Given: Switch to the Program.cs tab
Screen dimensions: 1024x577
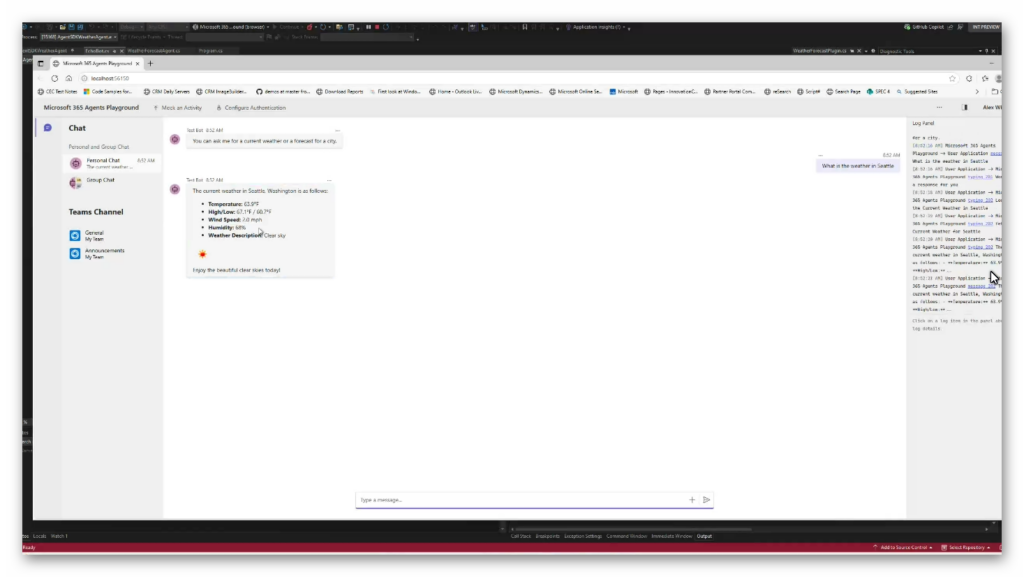Looking at the screenshot, I should [x=210, y=51].
